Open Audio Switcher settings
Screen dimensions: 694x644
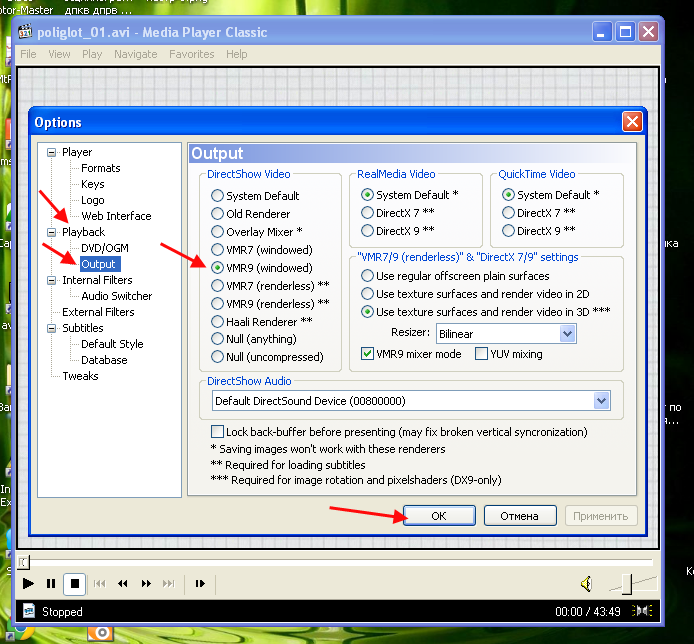point(116,296)
